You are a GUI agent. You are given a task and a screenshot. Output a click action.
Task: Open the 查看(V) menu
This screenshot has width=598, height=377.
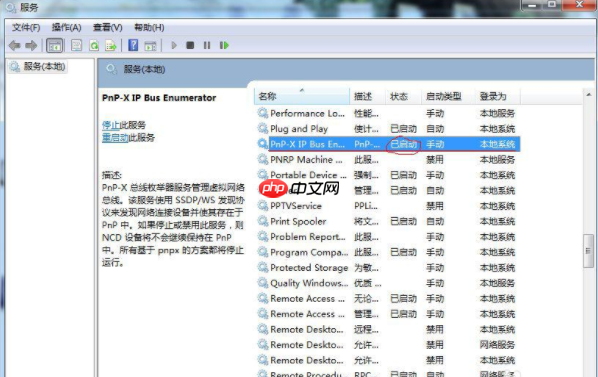(x=108, y=27)
